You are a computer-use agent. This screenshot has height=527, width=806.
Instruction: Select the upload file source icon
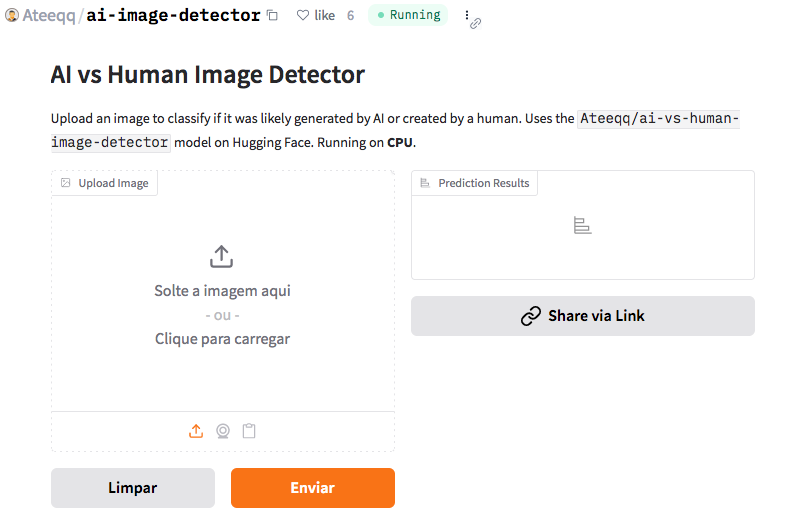(196, 431)
